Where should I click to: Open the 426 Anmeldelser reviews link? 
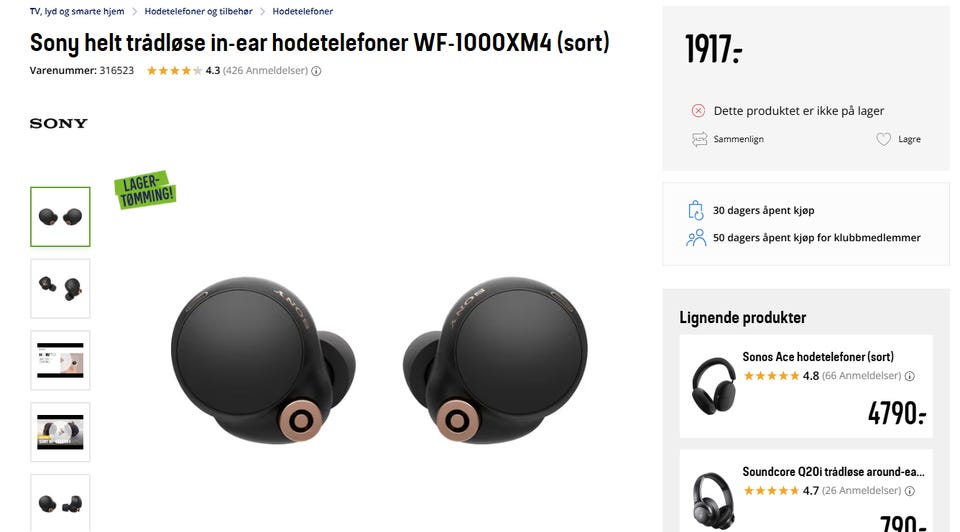tap(265, 70)
